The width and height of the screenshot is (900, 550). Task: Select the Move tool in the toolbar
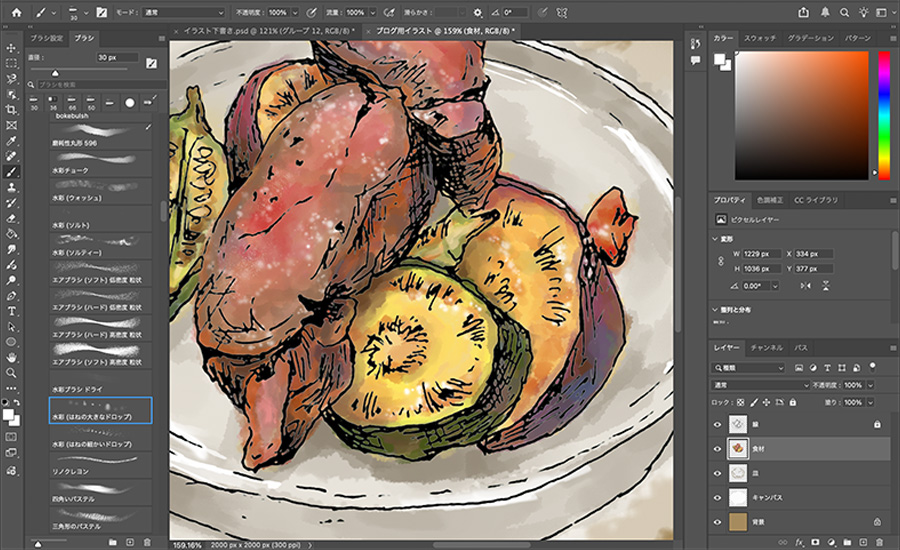(11, 47)
